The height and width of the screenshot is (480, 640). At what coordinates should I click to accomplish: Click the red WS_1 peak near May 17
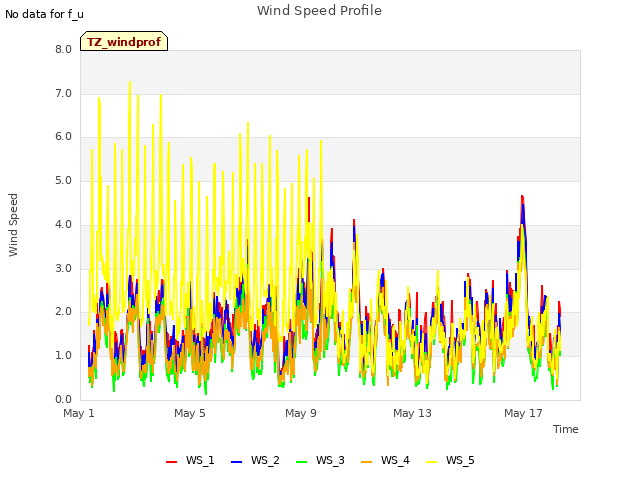pyautogui.click(x=522, y=198)
